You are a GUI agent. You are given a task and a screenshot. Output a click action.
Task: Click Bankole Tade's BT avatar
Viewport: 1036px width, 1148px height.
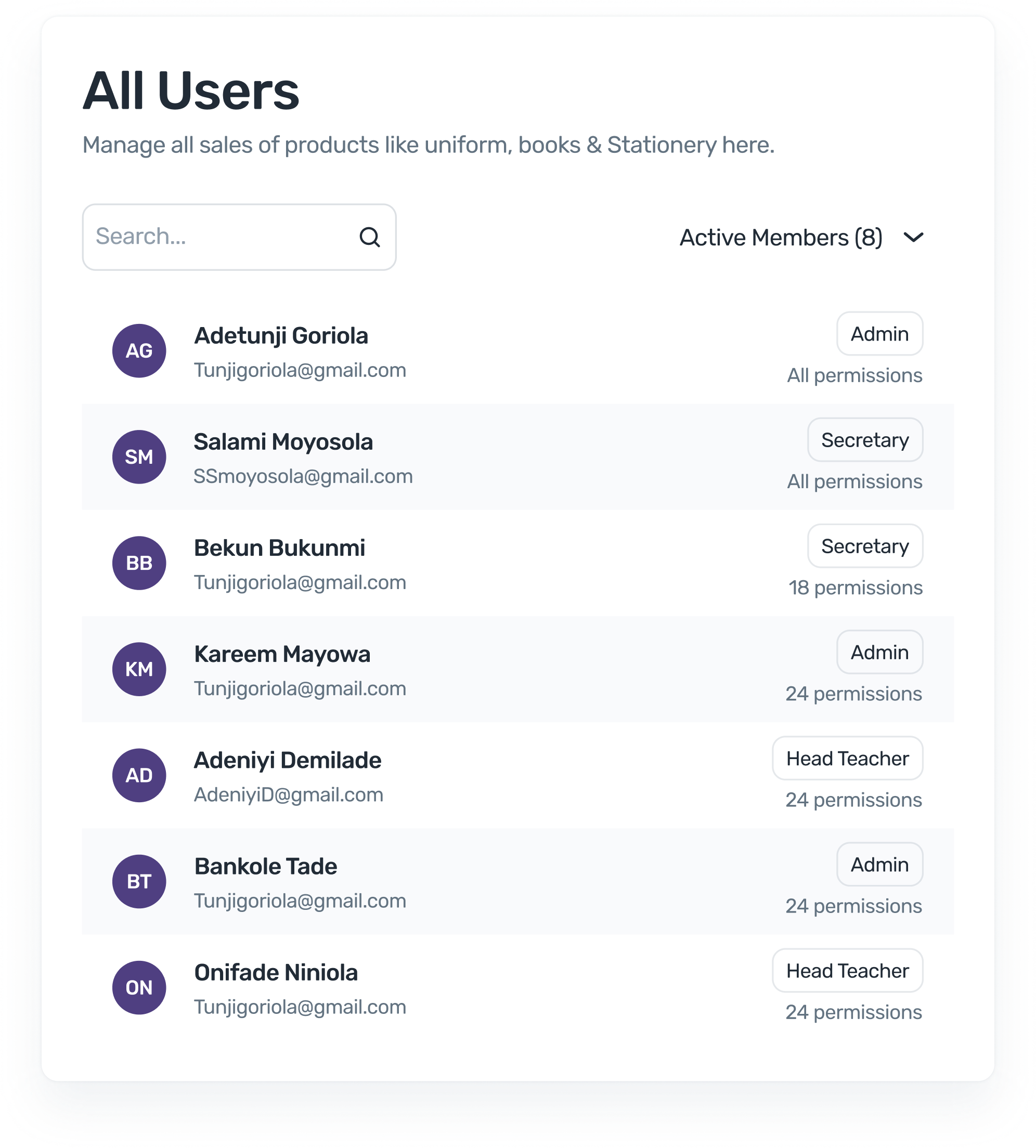tap(138, 881)
